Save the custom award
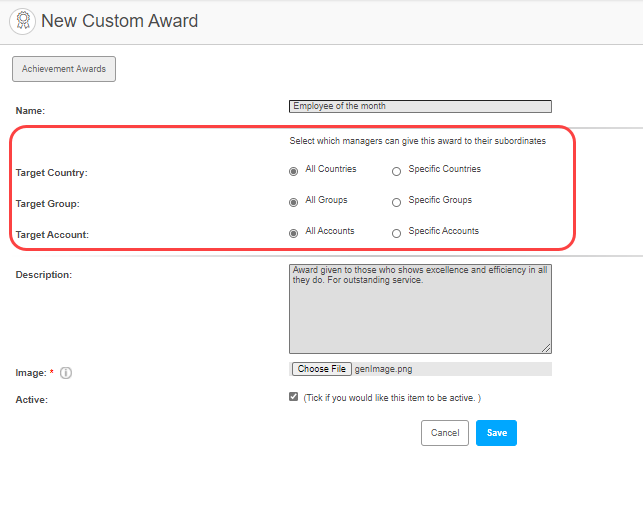This screenshot has width=643, height=506. click(x=496, y=433)
